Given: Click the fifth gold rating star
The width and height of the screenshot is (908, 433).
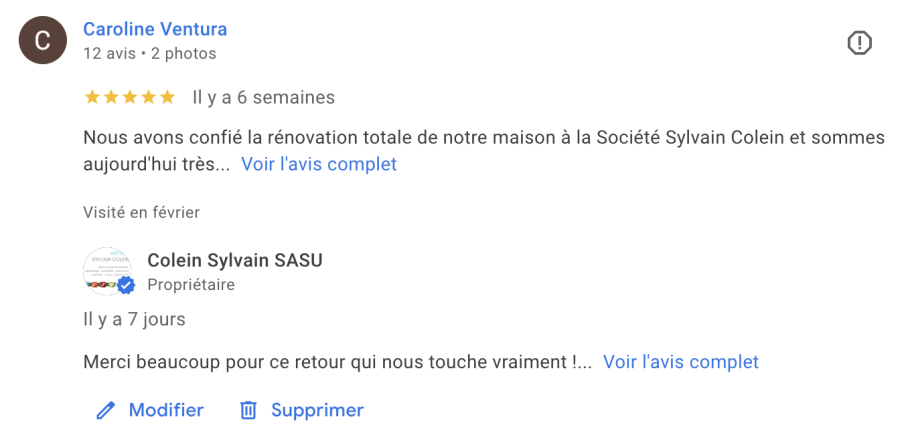Looking at the screenshot, I should point(167,98).
